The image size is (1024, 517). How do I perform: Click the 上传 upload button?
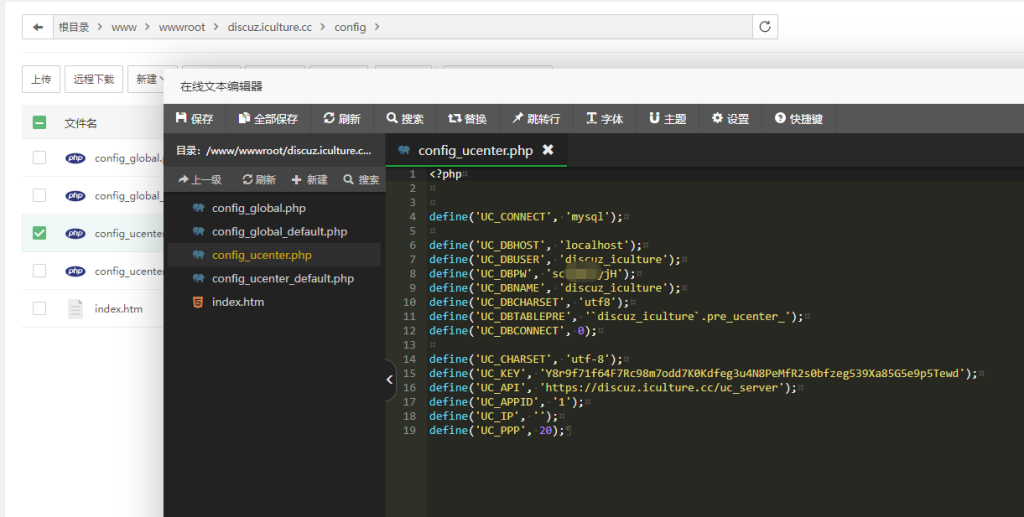click(x=41, y=79)
